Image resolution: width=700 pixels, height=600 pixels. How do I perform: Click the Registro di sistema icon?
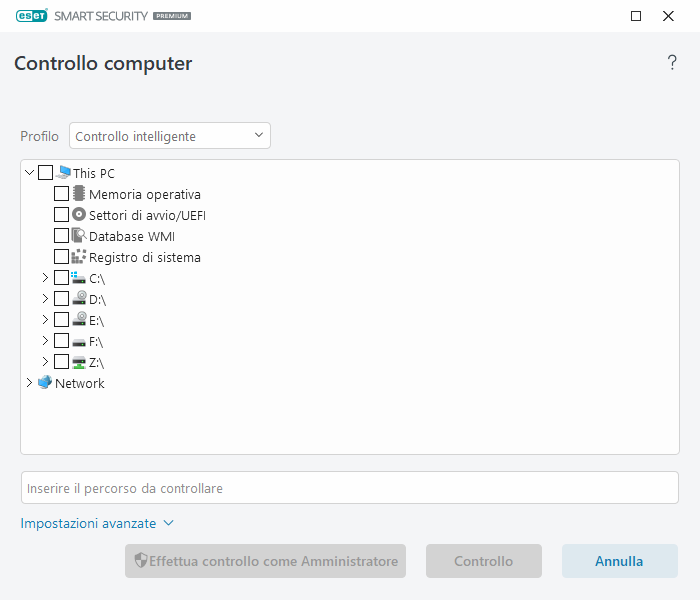(x=79, y=257)
